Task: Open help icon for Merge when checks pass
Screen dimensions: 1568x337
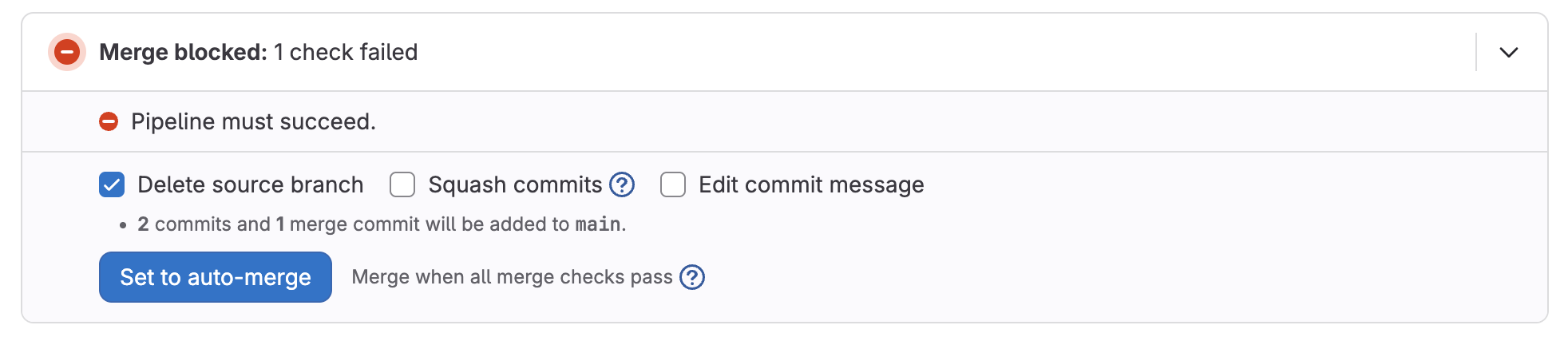Action: [x=692, y=277]
